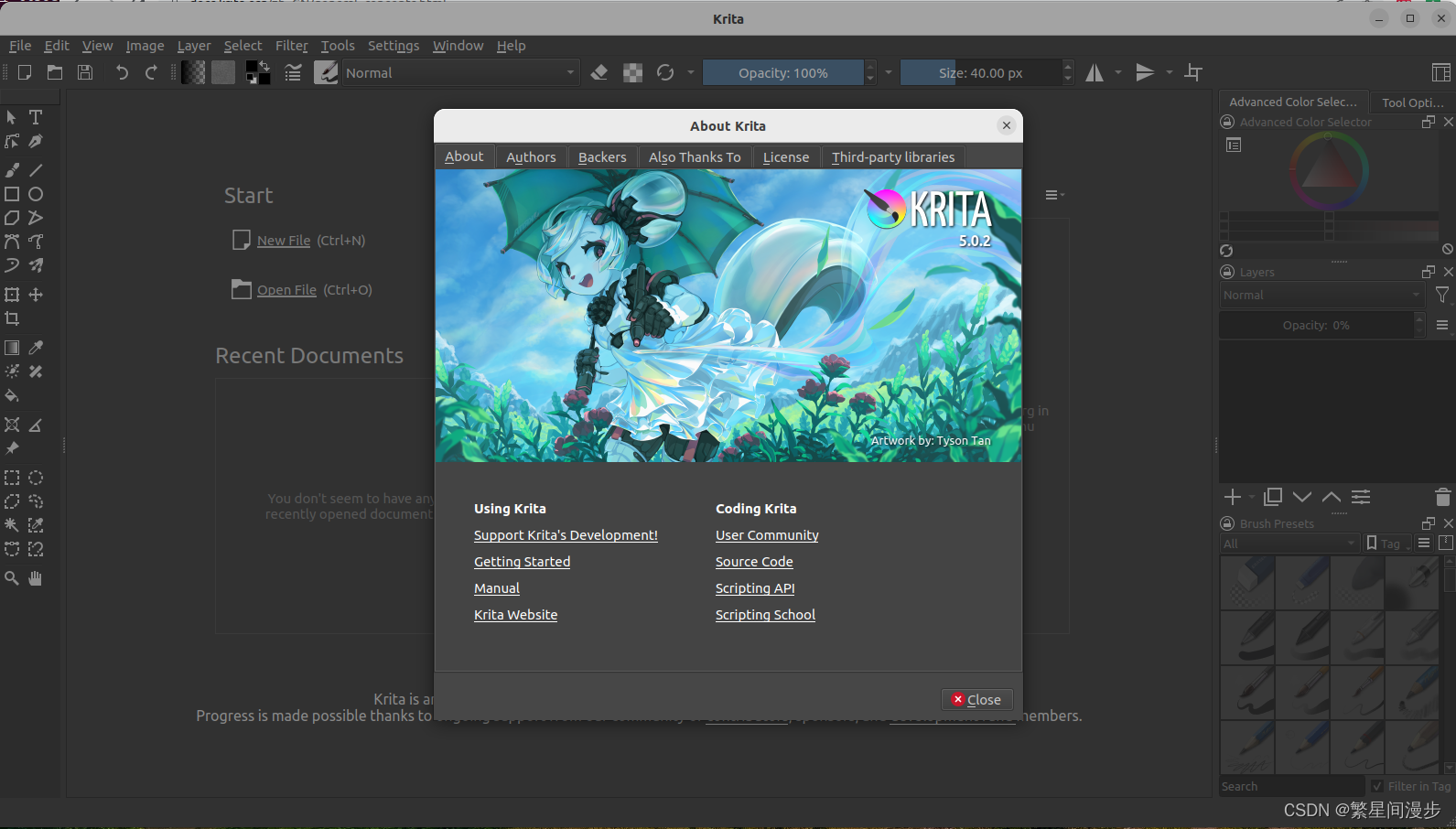Toggle wrap around mode icon
Screen dimensions: 1456x829
coord(1193,72)
